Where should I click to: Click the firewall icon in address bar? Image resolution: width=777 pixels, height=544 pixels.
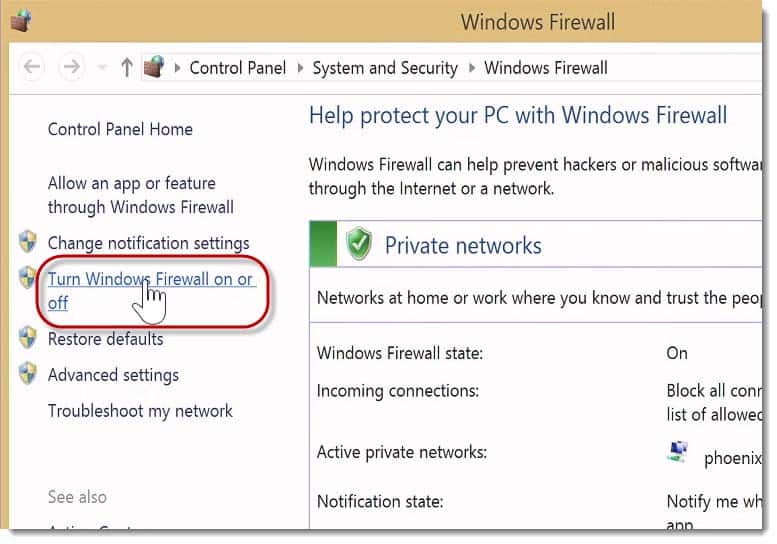click(x=154, y=66)
